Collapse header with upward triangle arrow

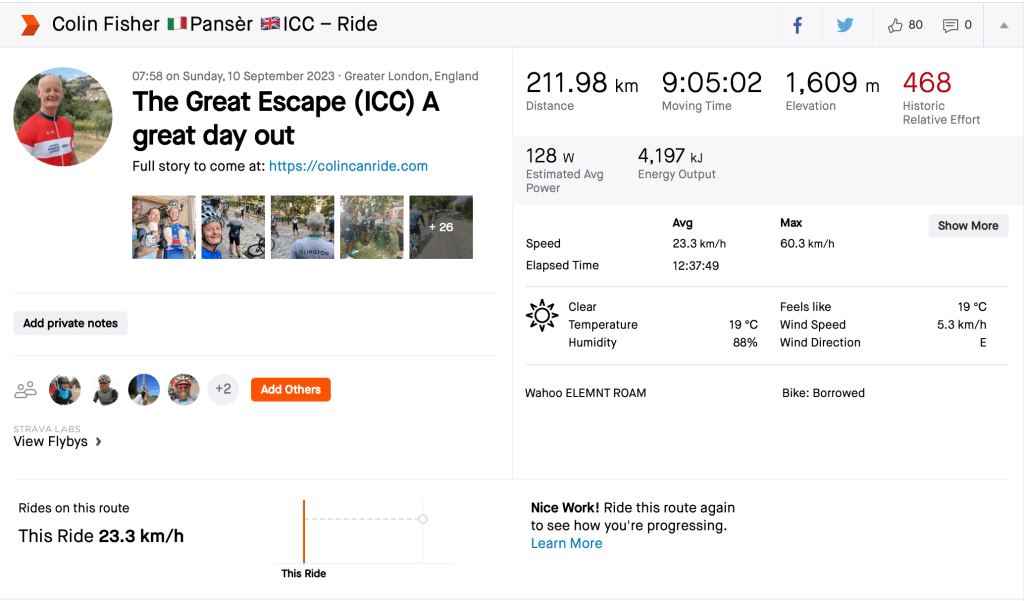tap(1004, 25)
